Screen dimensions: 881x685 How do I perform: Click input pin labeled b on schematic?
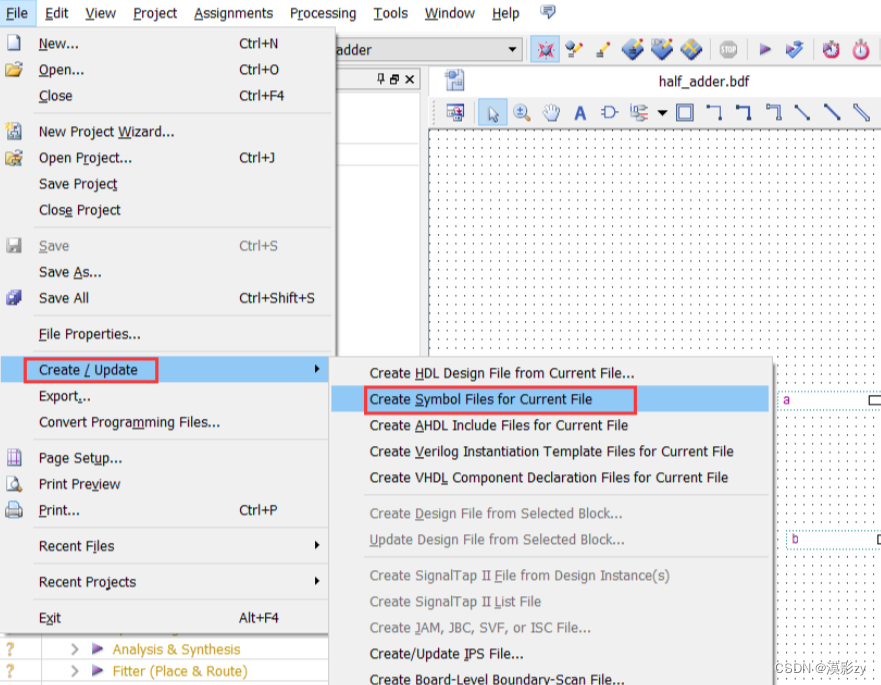(x=834, y=539)
